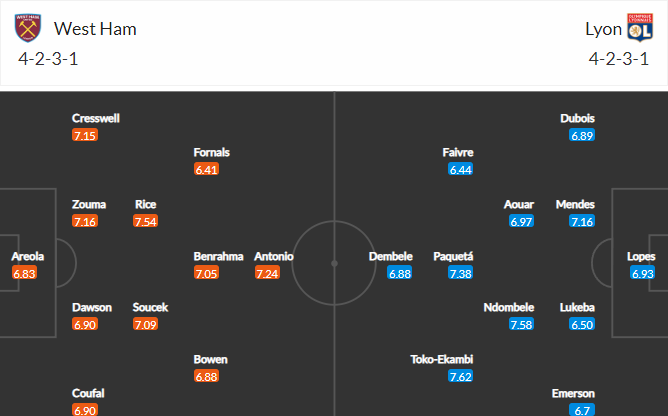Select Dubois in Lyon's defence
Screen dimensions: 668x416
(x=580, y=118)
